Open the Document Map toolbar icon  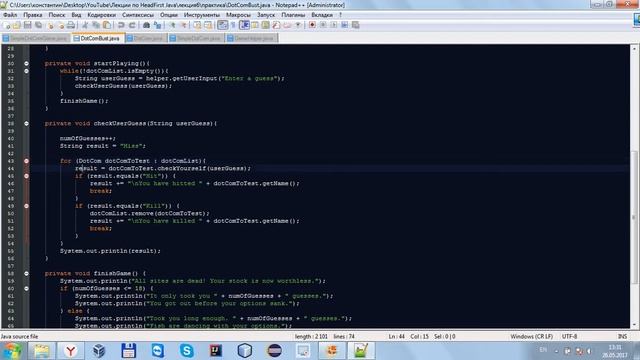point(265,25)
